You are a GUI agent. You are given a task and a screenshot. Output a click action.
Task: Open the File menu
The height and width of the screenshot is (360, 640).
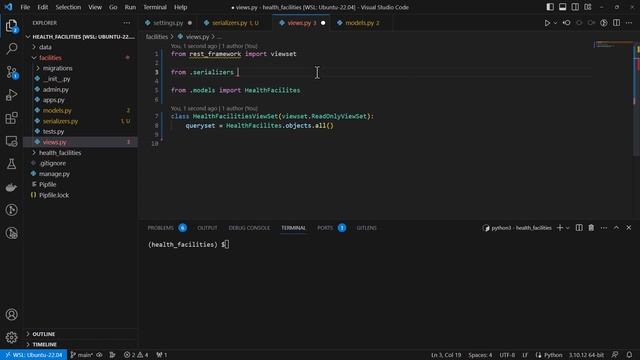[x=25, y=7]
